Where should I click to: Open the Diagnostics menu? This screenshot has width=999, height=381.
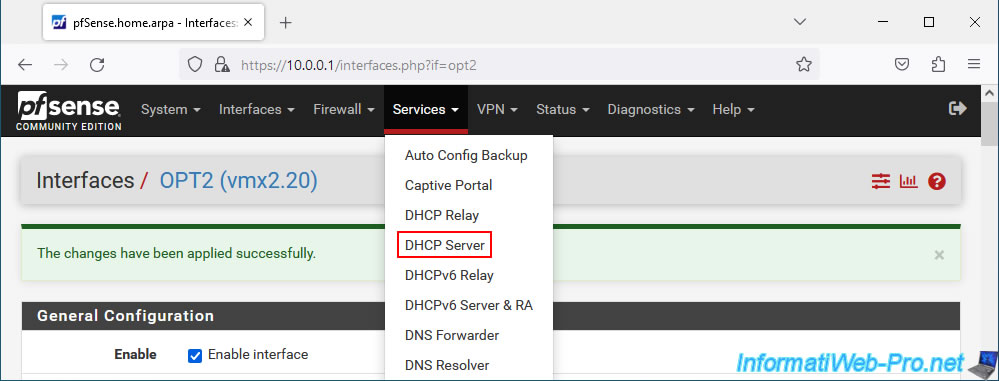650,110
